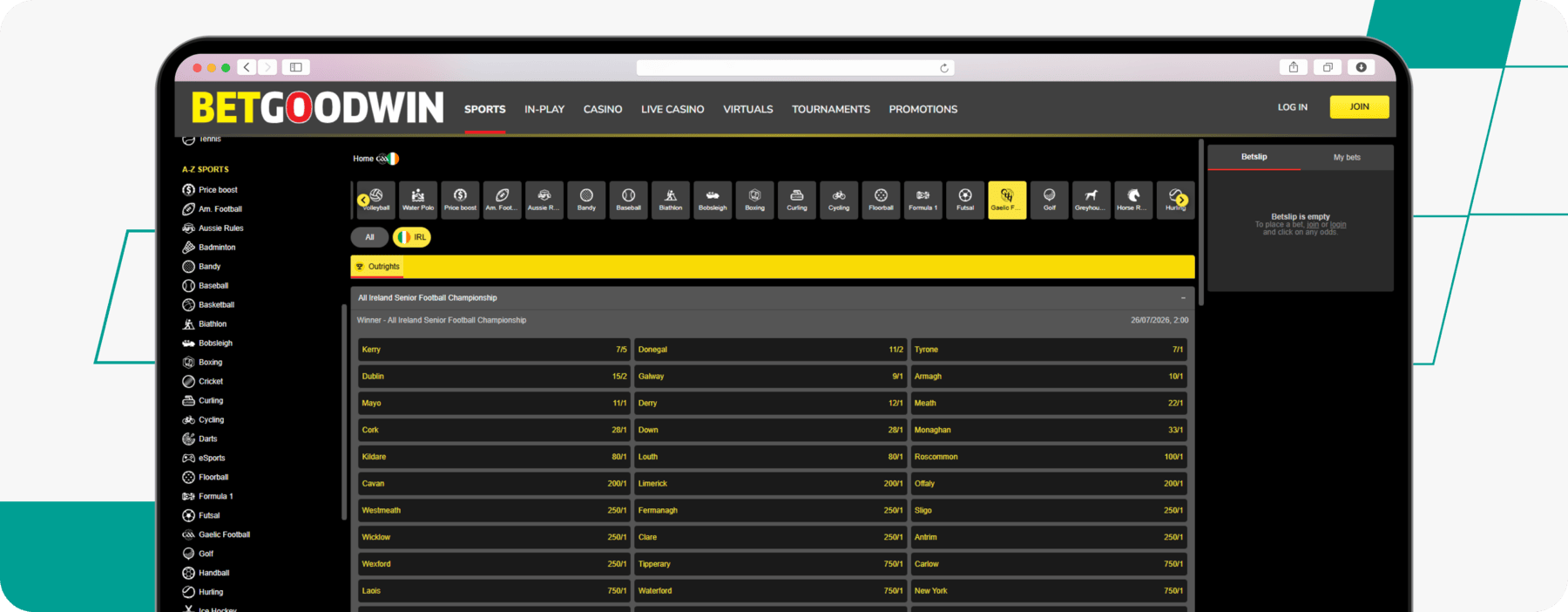Open IN-PLAY in top navigation
The width and height of the screenshot is (1568, 612).
pos(544,109)
